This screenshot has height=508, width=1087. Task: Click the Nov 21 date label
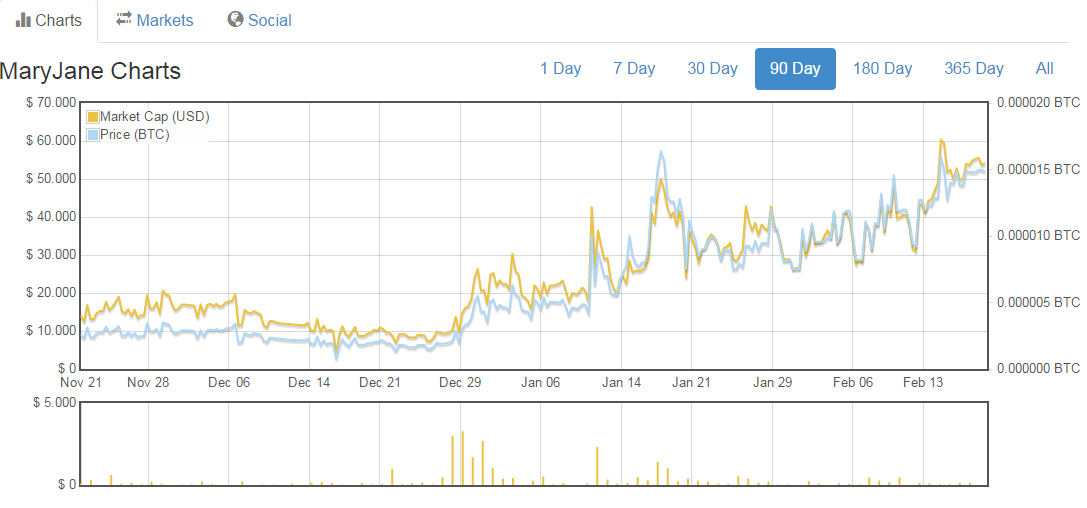tap(80, 383)
